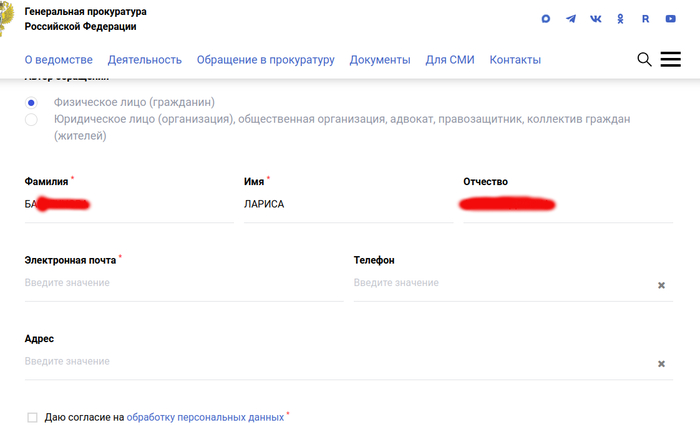Click the 'Контакты' navigation link
The width and height of the screenshot is (700, 435).
coord(515,60)
